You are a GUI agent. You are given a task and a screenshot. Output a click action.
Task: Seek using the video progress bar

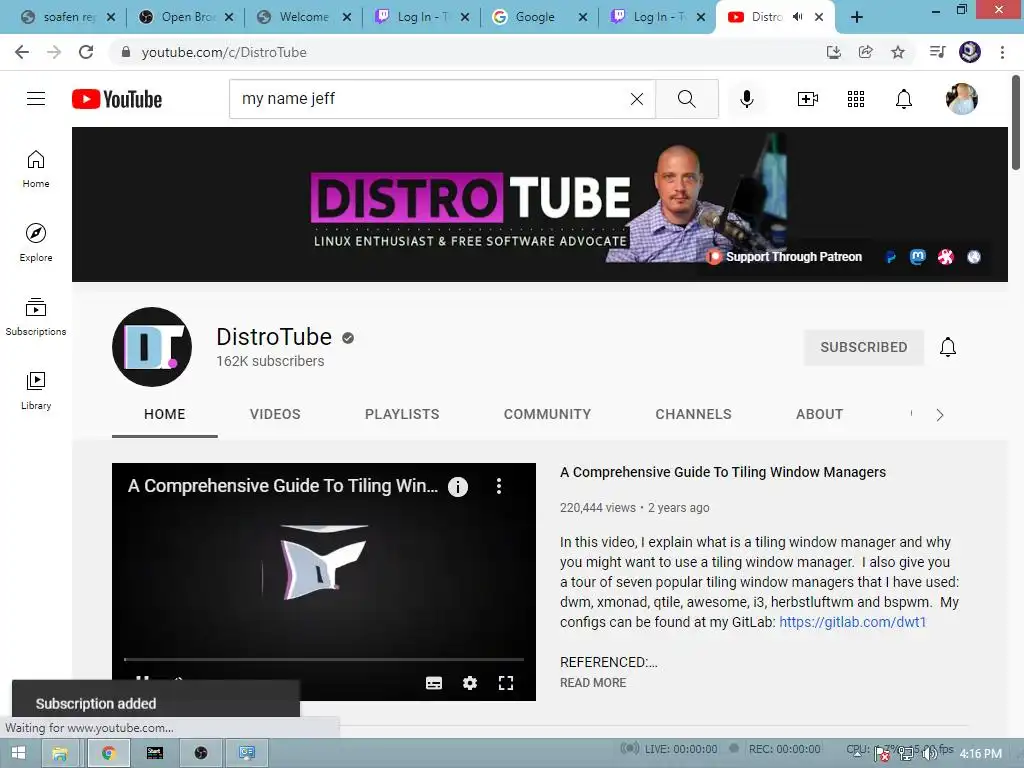pos(324,660)
